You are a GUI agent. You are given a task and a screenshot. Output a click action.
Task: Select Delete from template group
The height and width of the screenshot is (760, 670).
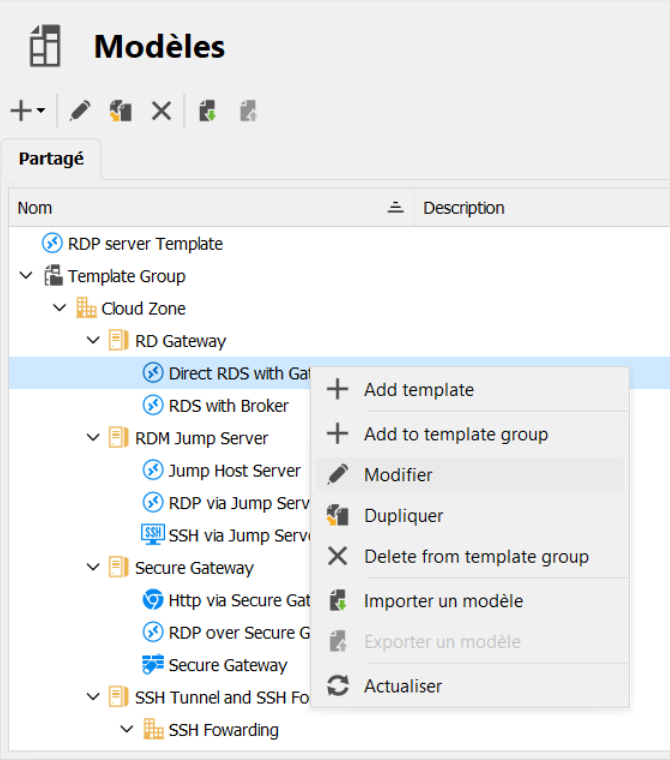(476, 557)
